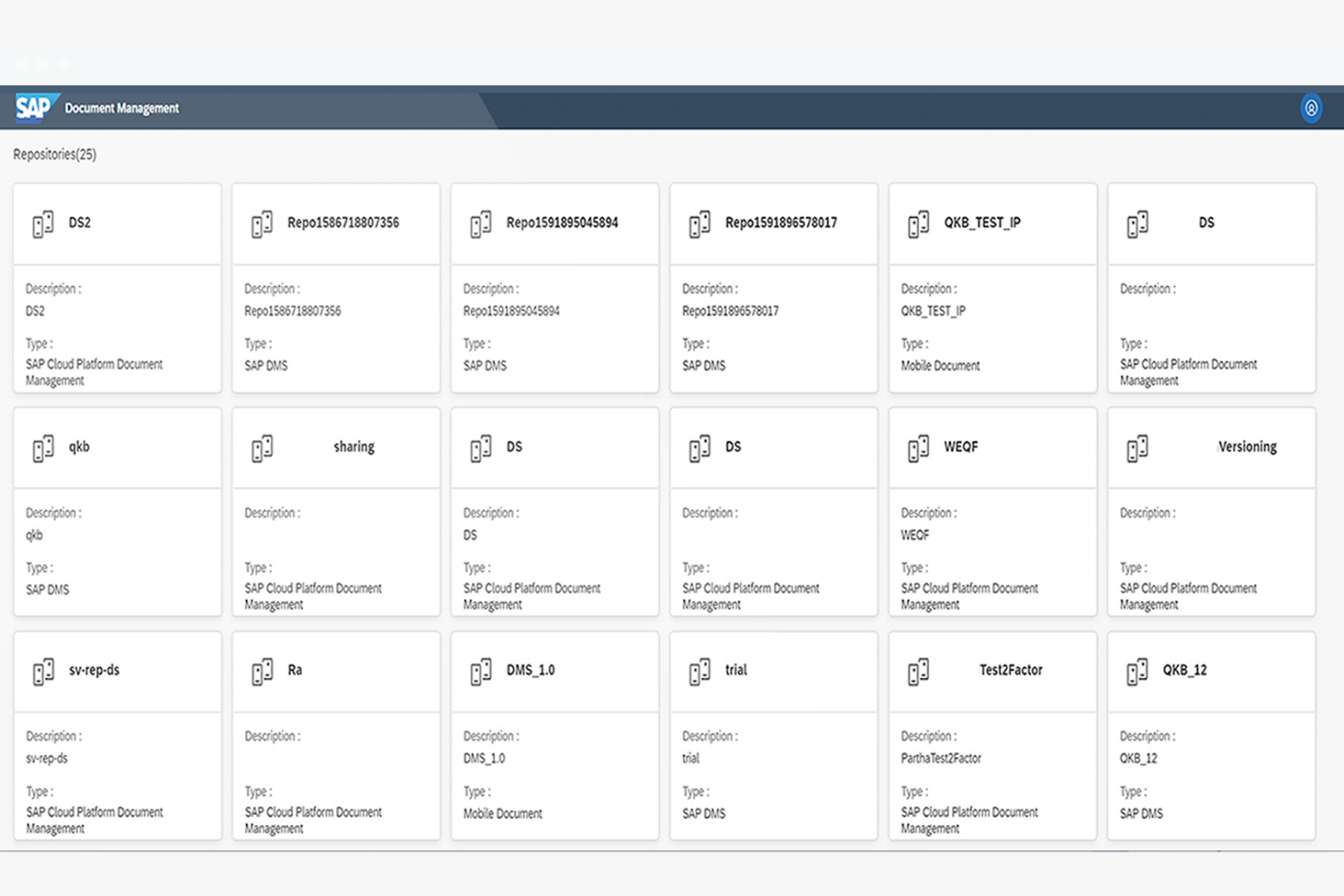Click the QKB_TEST_IP repository icon
Image resolution: width=1344 pixels, height=896 pixels.
[918, 223]
